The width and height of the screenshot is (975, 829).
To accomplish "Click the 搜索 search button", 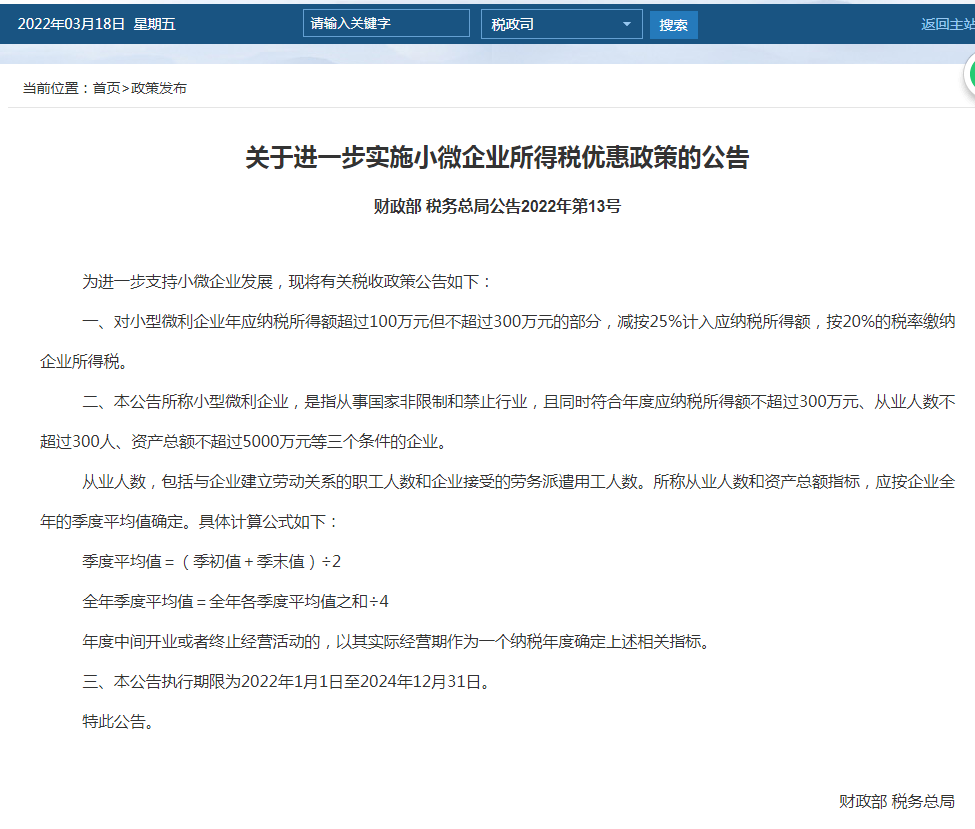I will [x=673, y=25].
